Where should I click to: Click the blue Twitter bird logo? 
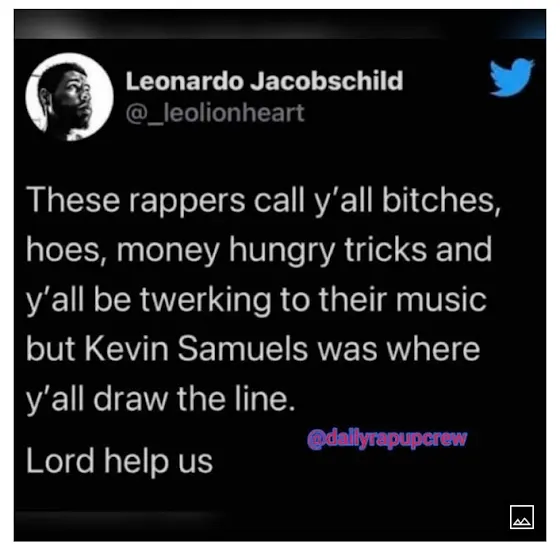point(511,78)
